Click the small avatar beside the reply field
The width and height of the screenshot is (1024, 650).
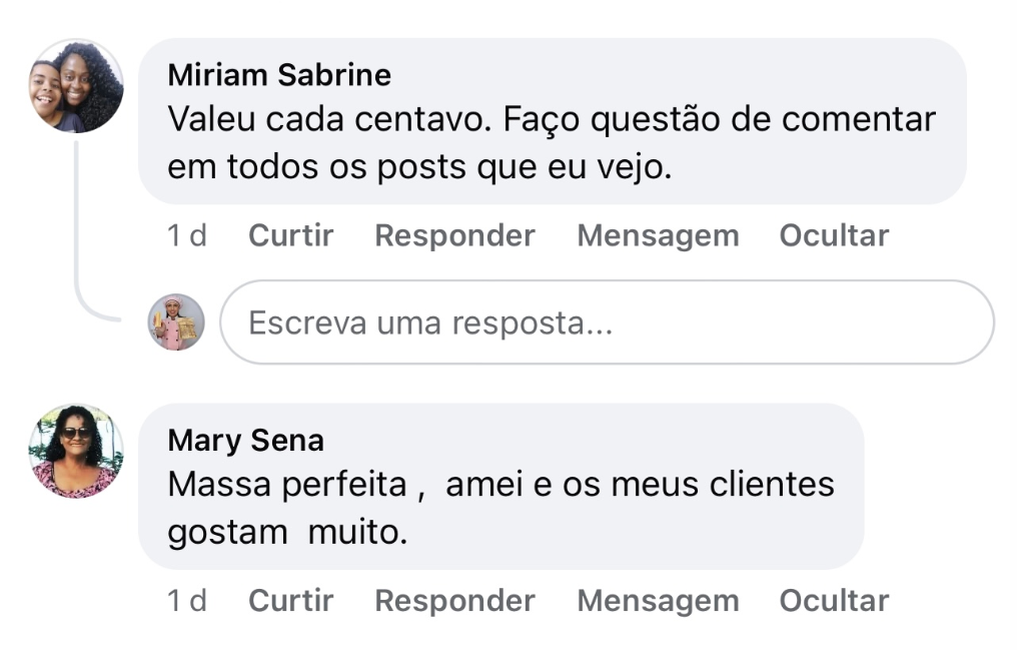pyautogui.click(x=177, y=322)
